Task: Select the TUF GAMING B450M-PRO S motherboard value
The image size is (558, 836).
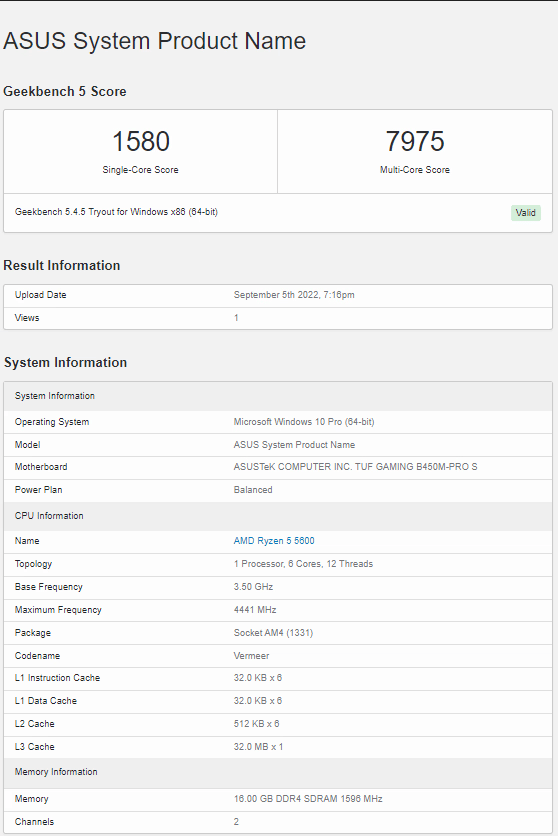Action: 355,467
